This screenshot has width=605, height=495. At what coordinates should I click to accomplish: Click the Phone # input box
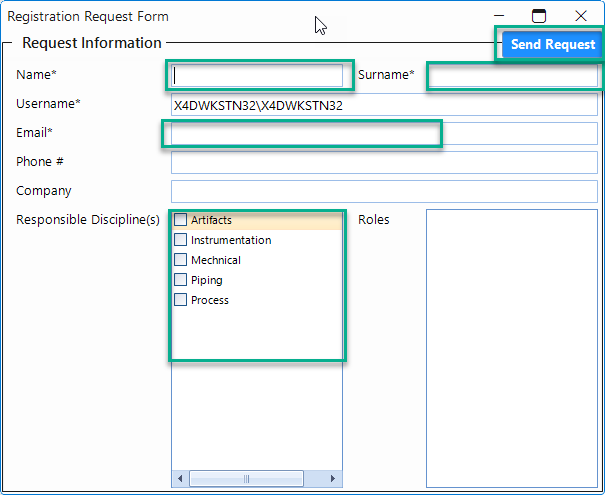click(384, 162)
